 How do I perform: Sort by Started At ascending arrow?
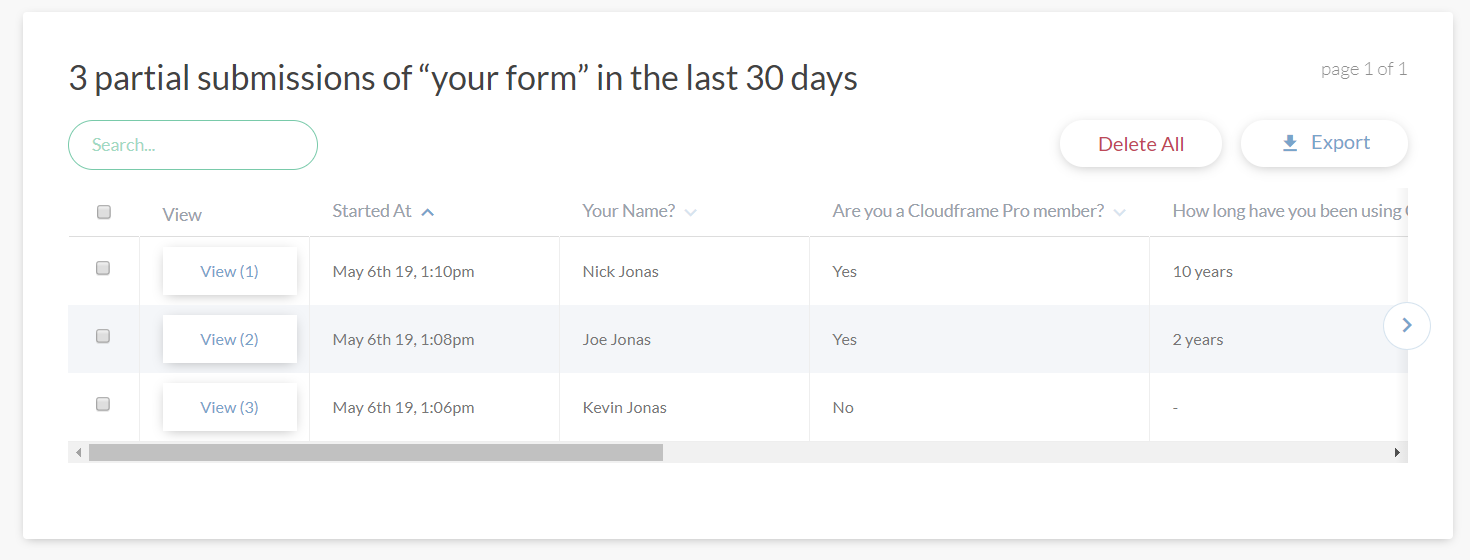[427, 212]
